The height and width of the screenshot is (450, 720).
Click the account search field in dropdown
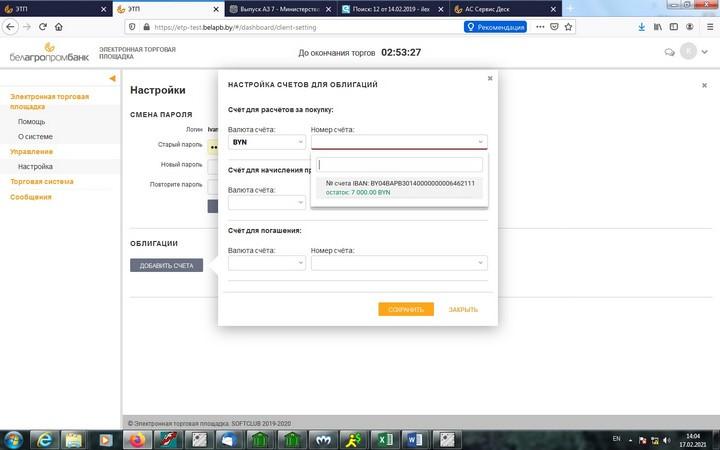click(x=399, y=165)
